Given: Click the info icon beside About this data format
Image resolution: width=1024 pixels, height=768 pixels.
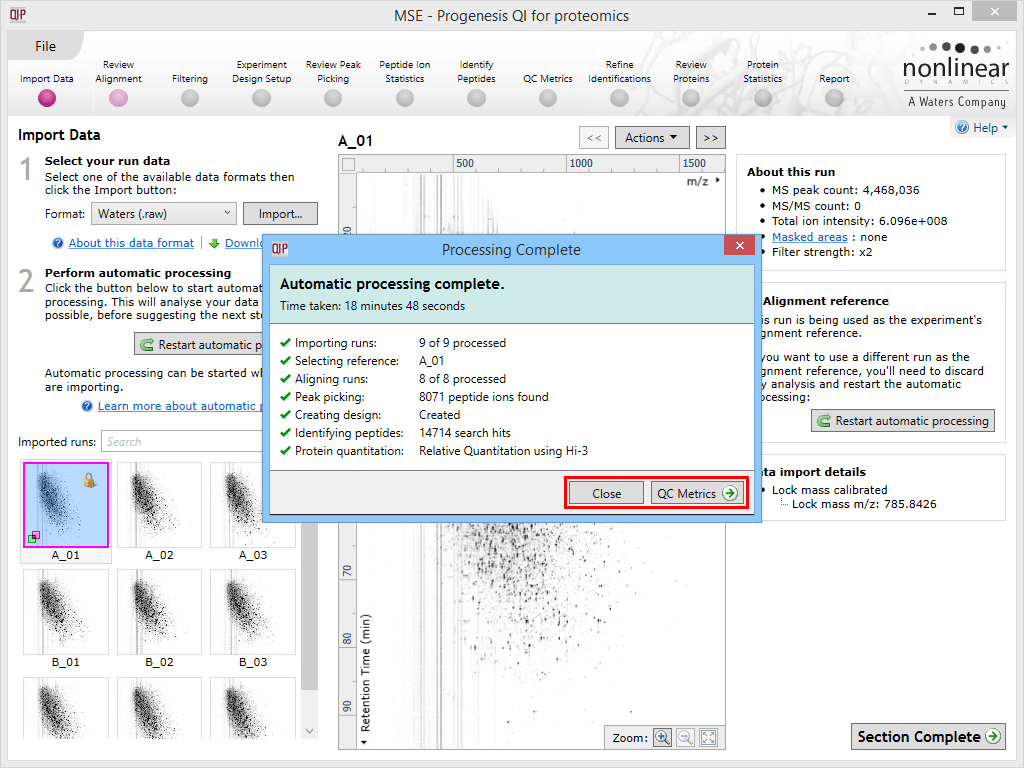Looking at the screenshot, I should 58,243.
